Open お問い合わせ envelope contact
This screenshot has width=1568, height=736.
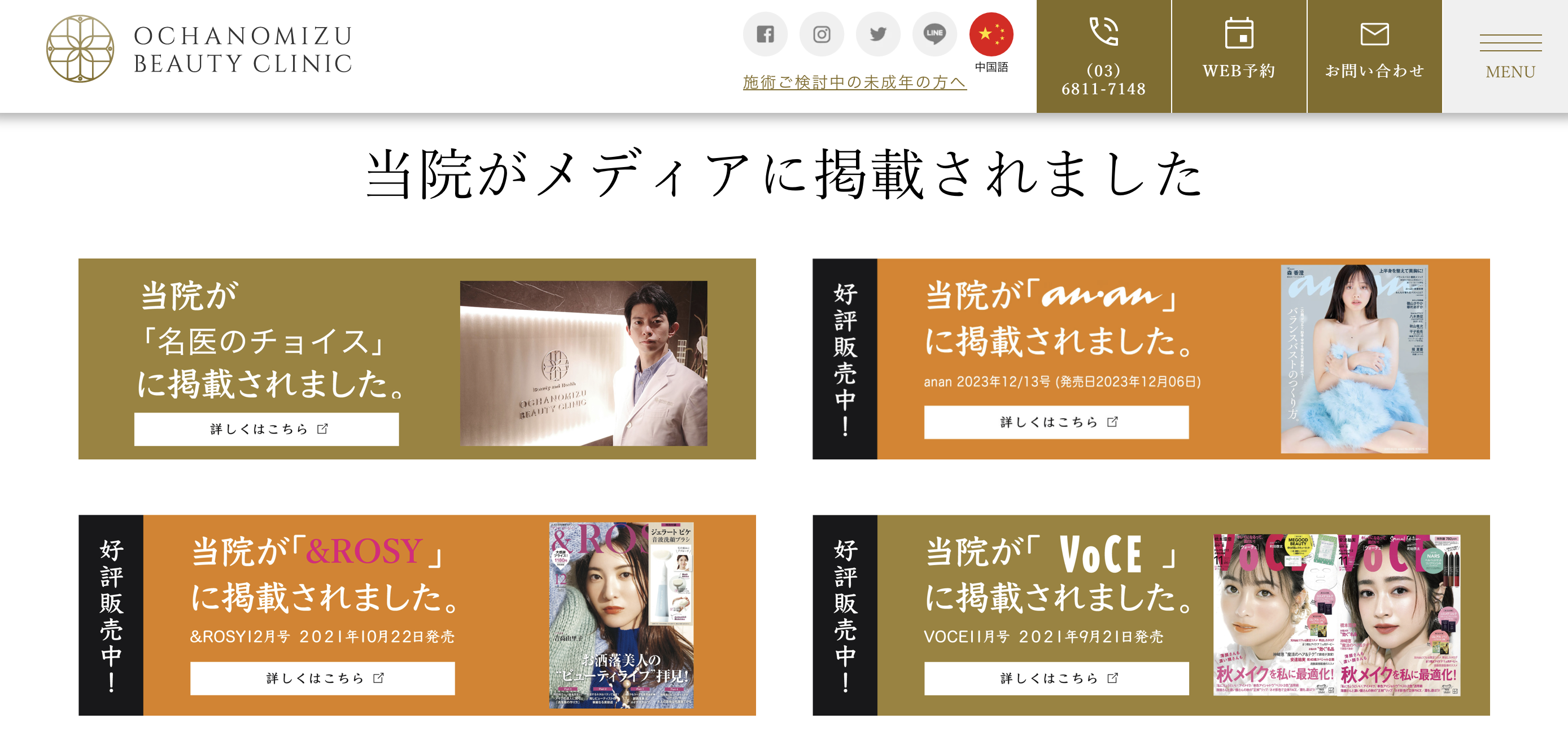(1374, 56)
